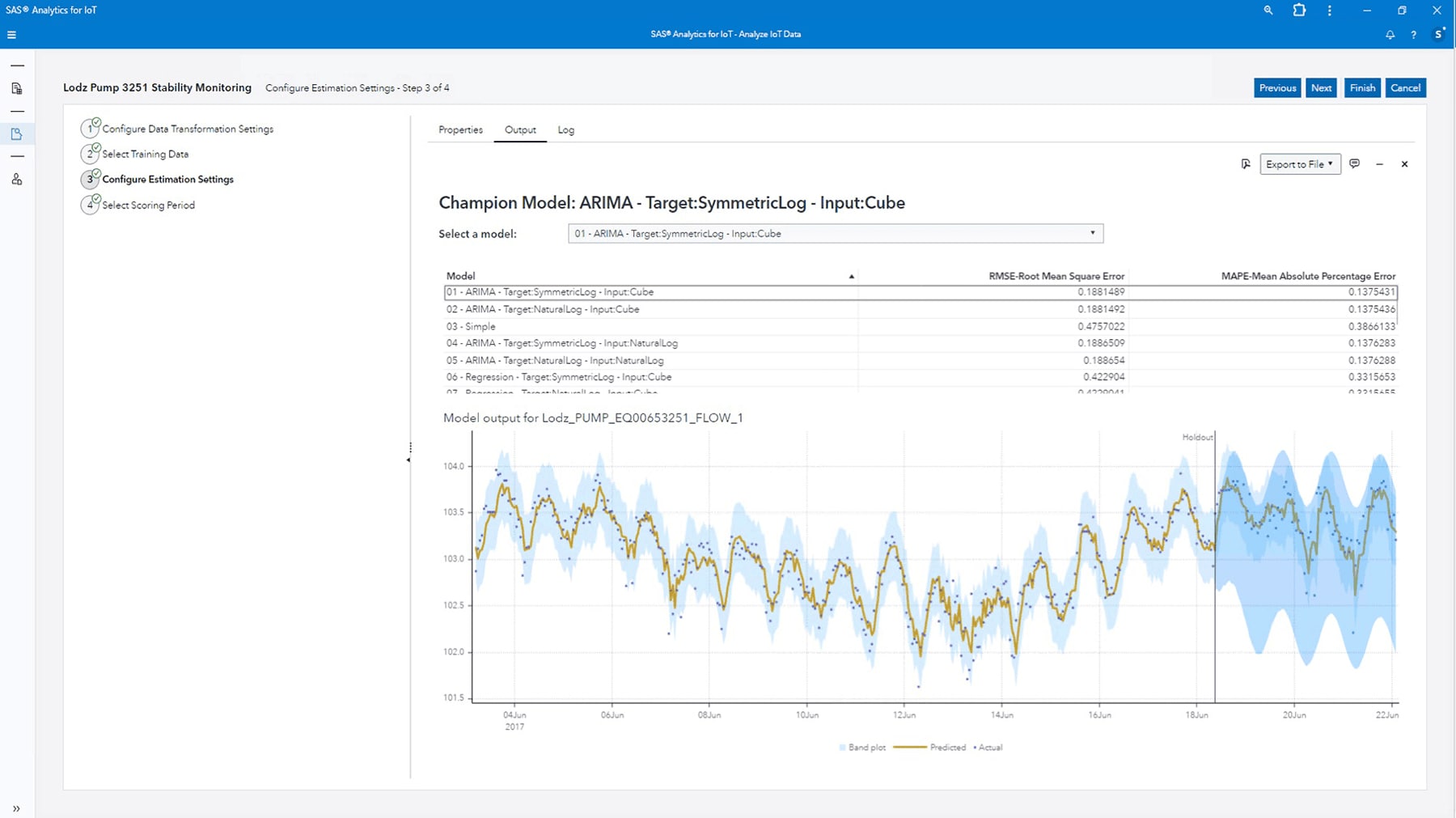Click the Finish button
The height and width of the screenshot is (818, 1456).
(x=1362, y=87)
